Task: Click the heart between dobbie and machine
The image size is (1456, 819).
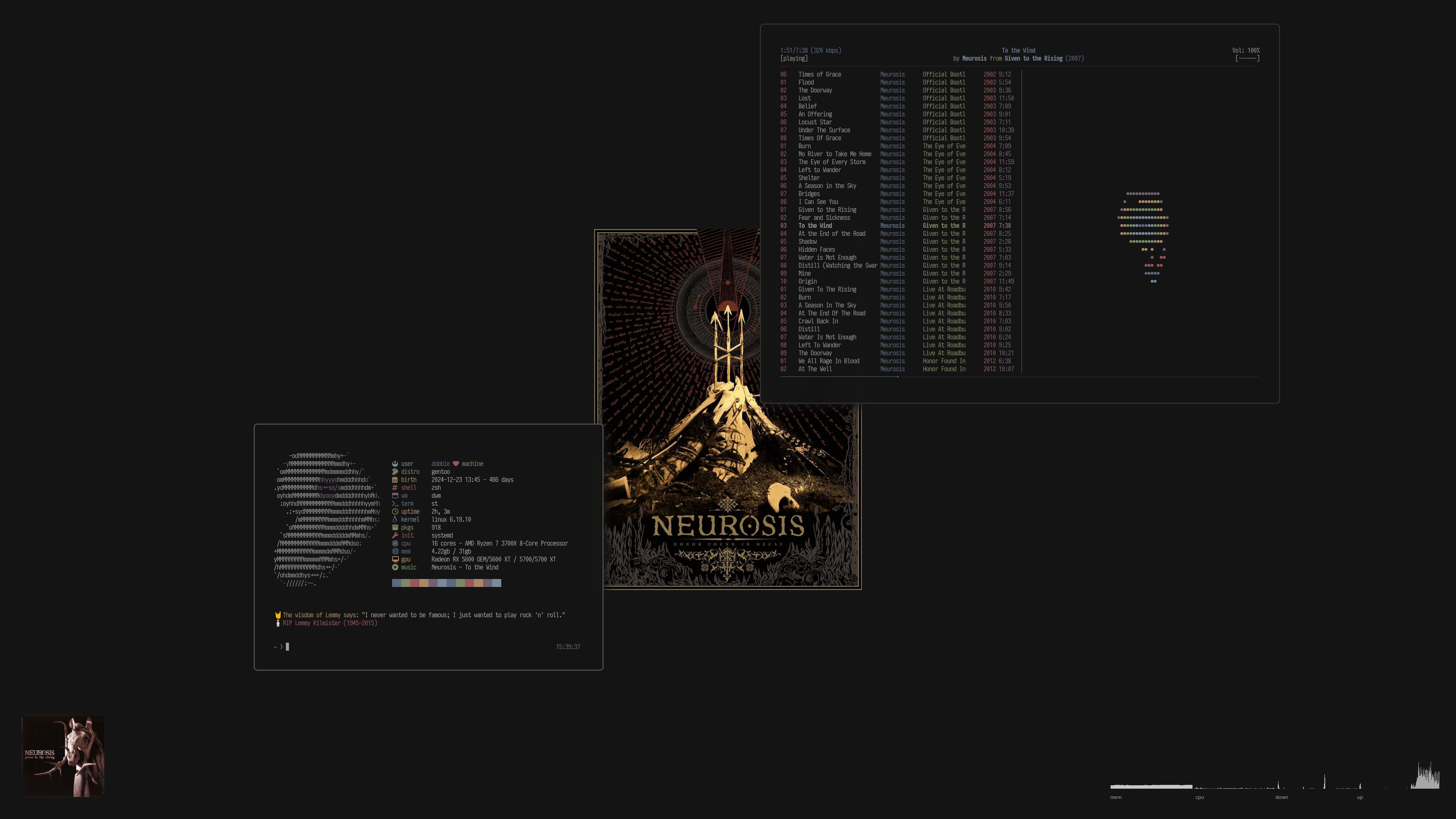Action: click(x=455, y=464)
